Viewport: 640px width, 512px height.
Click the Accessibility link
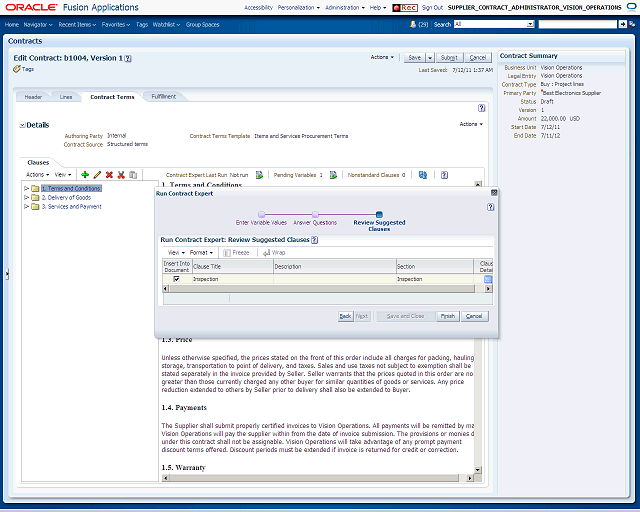pos(258,7)
